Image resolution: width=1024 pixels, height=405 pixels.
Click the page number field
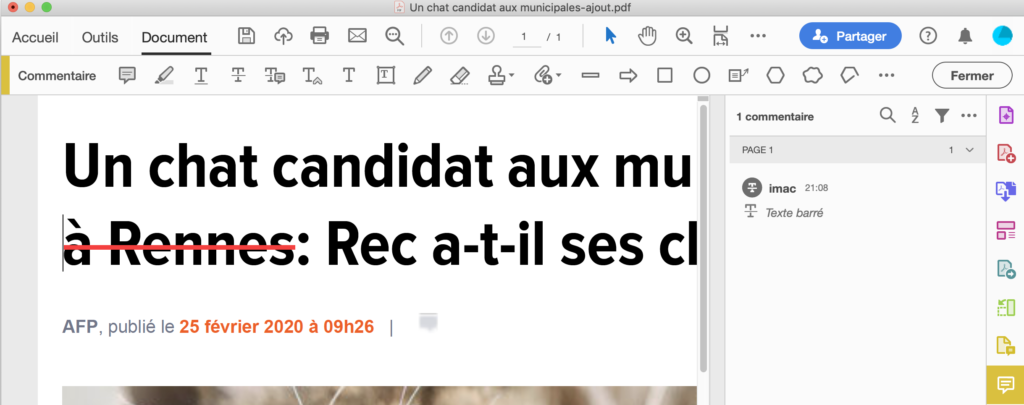point(526,37)
